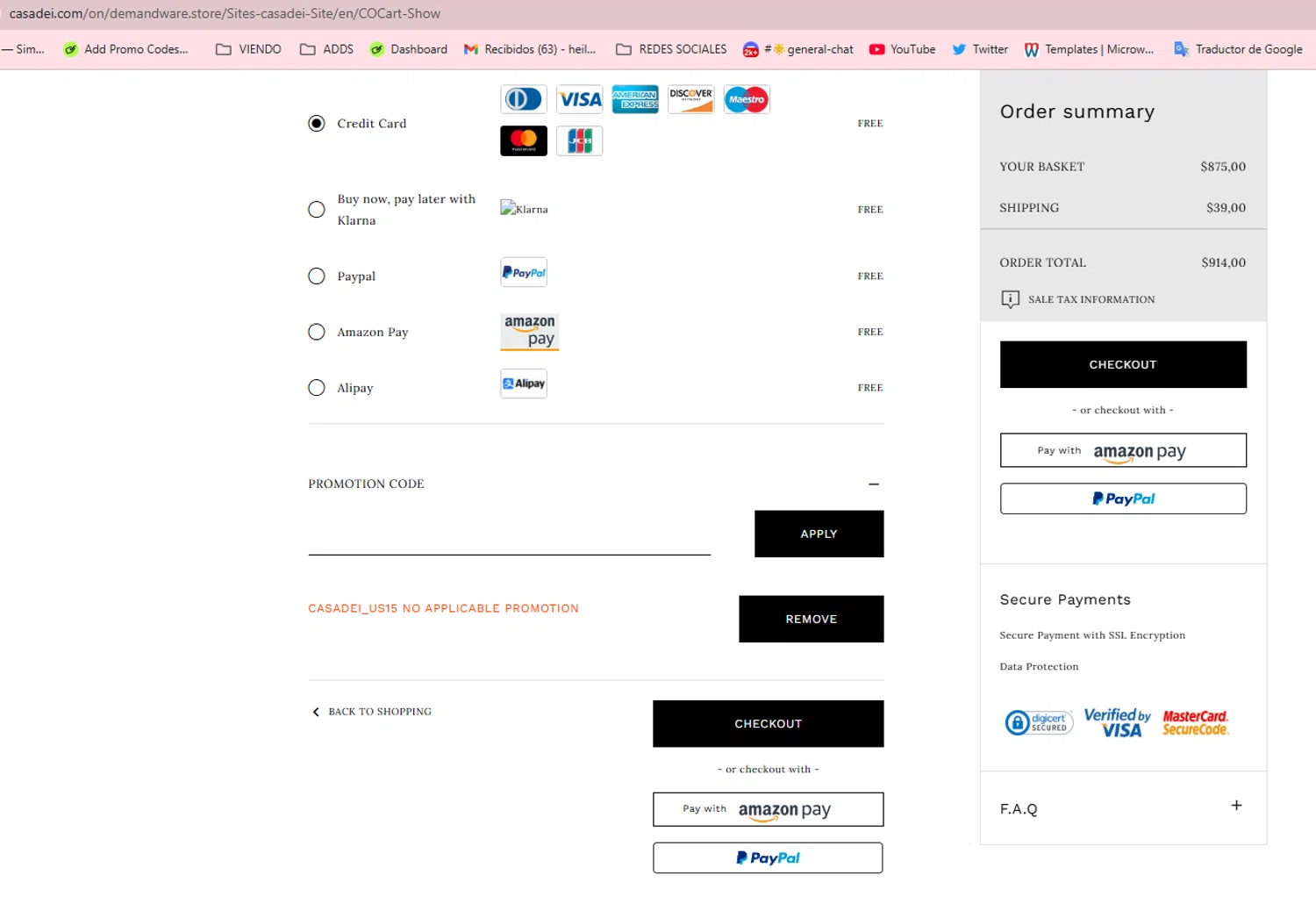Viewport: 1316px width, 918px height.
Task: Click the order total $914,00 value
Action: [1223, 262]
